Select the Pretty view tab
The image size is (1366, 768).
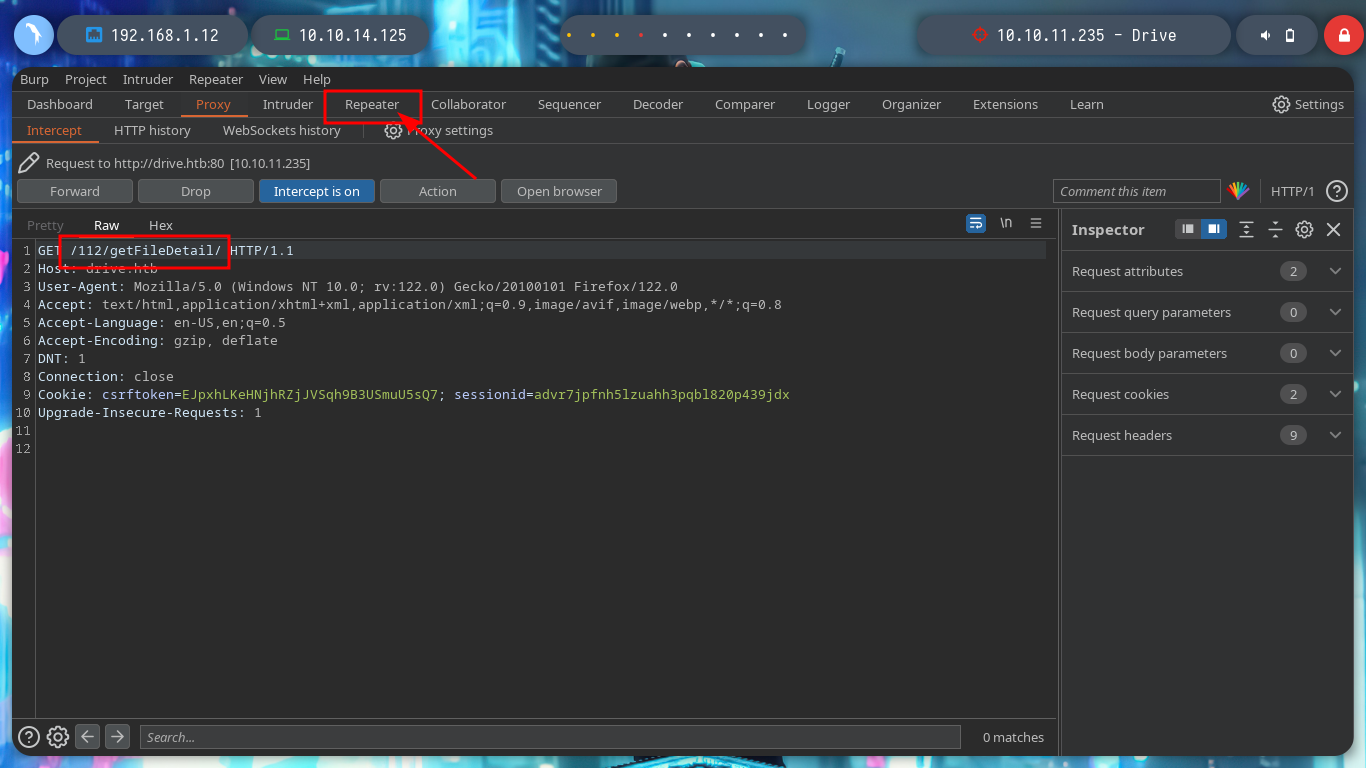point(45,225)
